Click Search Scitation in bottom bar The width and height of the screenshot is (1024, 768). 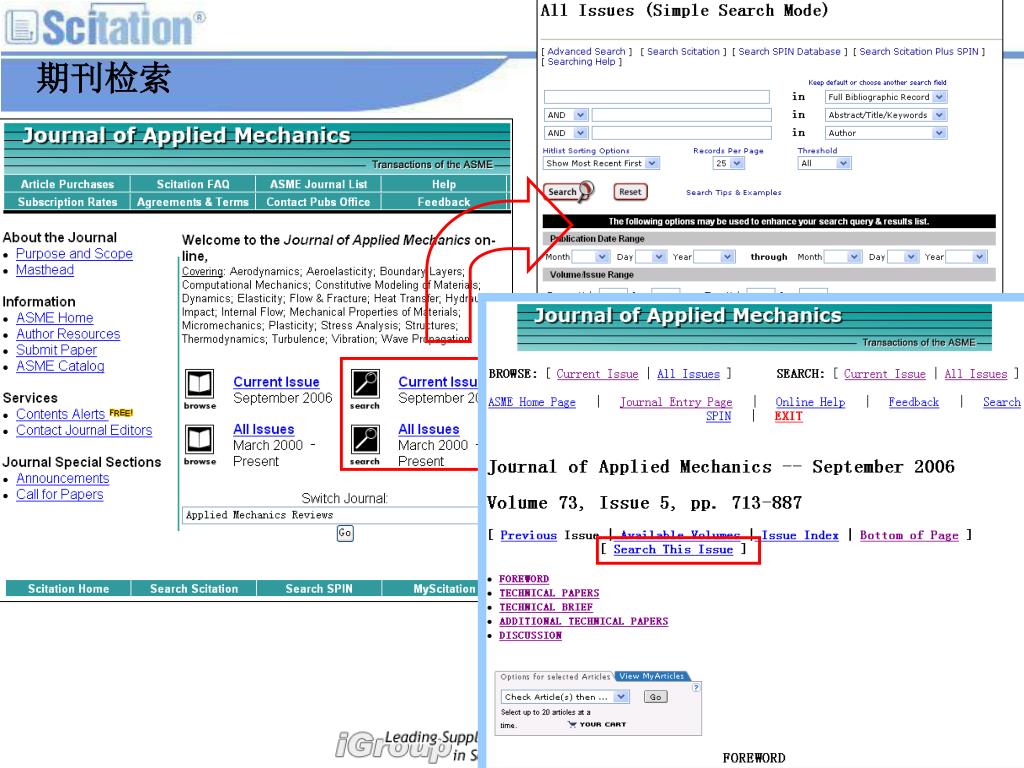pyautogui.click(x=194, y=588)
